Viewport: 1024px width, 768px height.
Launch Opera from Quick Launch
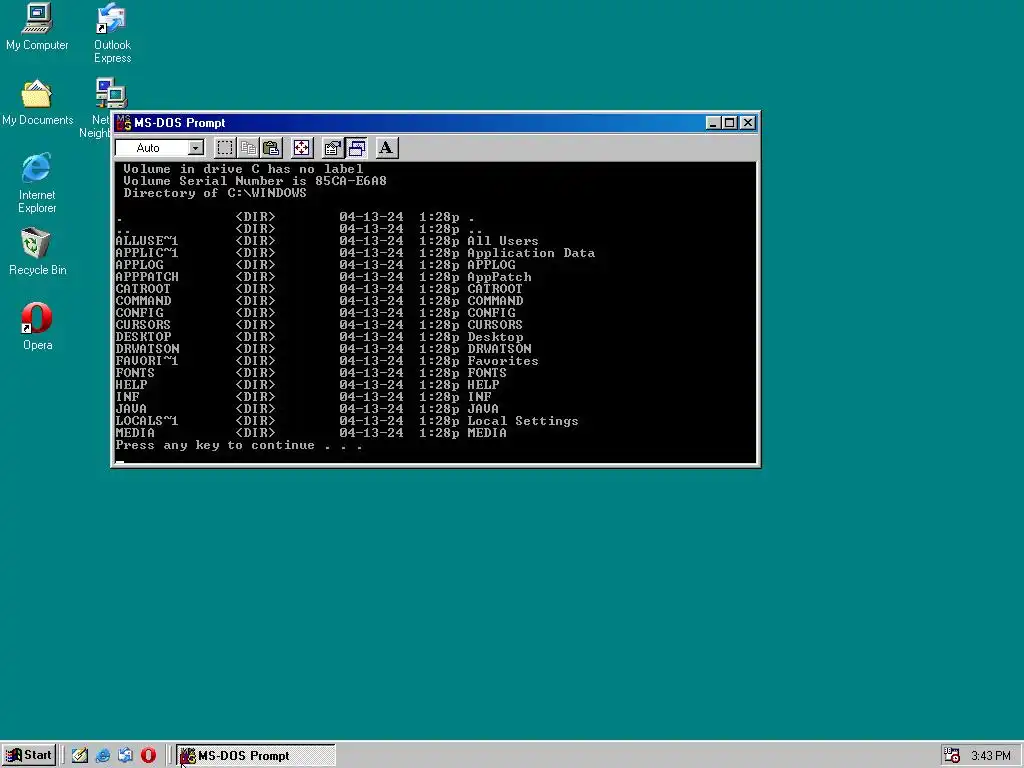[148, 756]
